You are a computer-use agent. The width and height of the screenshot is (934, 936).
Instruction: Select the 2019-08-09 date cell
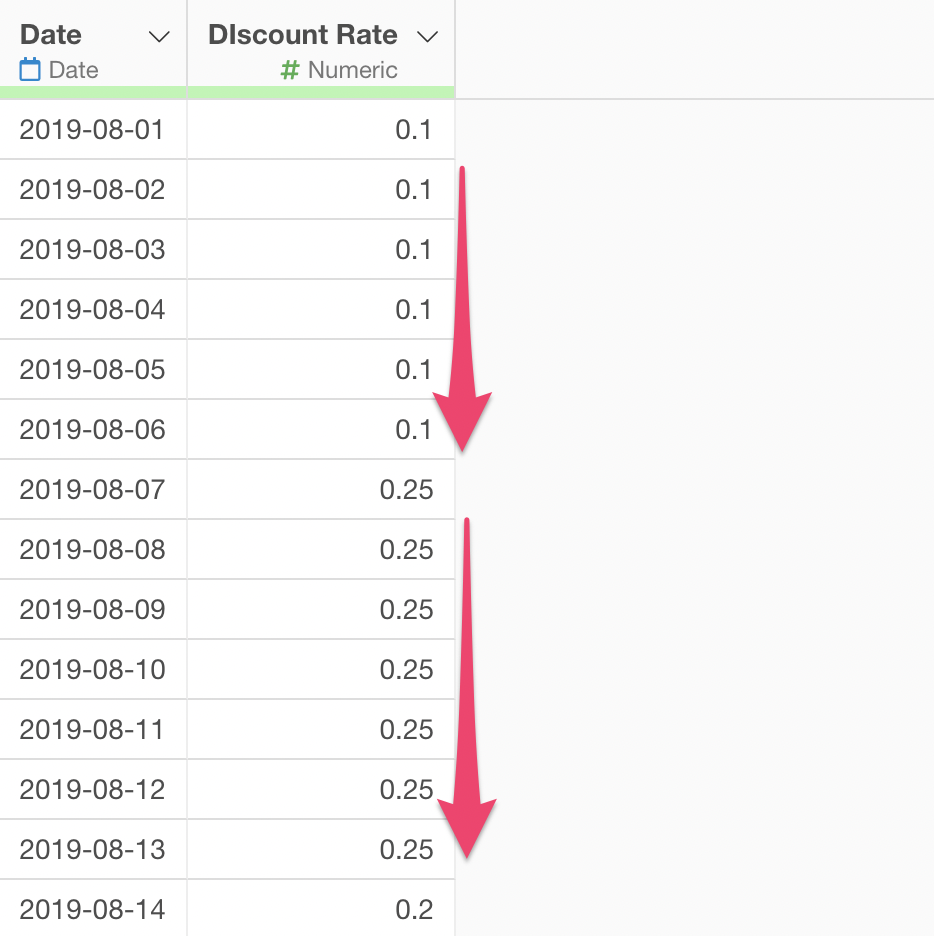[91, 610]
